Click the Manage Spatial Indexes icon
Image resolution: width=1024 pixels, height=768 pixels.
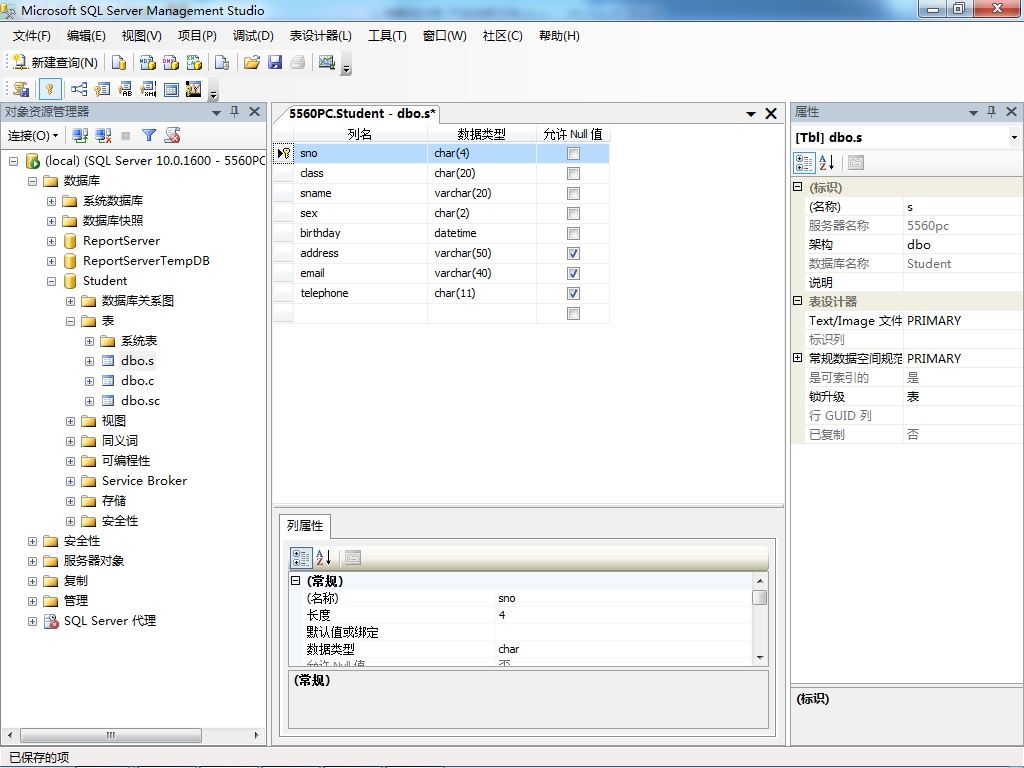click(x=194, y=89)
